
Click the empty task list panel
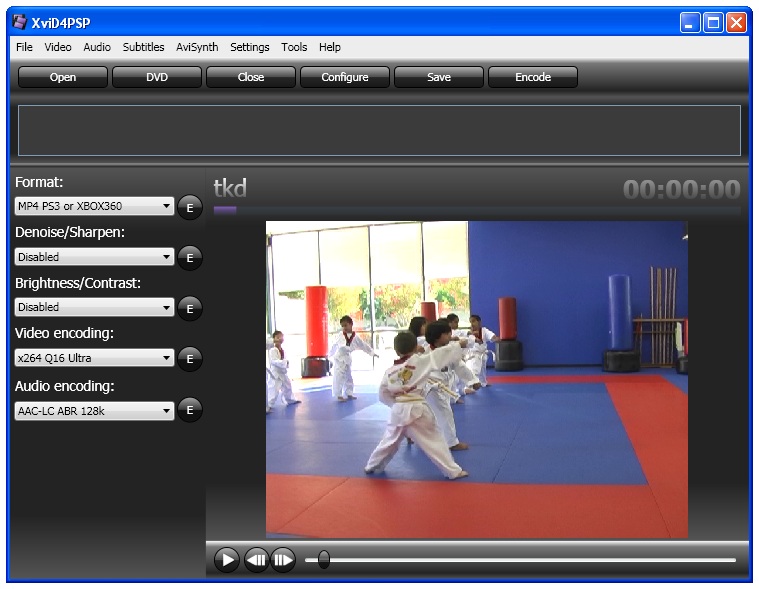coord(380,130)
